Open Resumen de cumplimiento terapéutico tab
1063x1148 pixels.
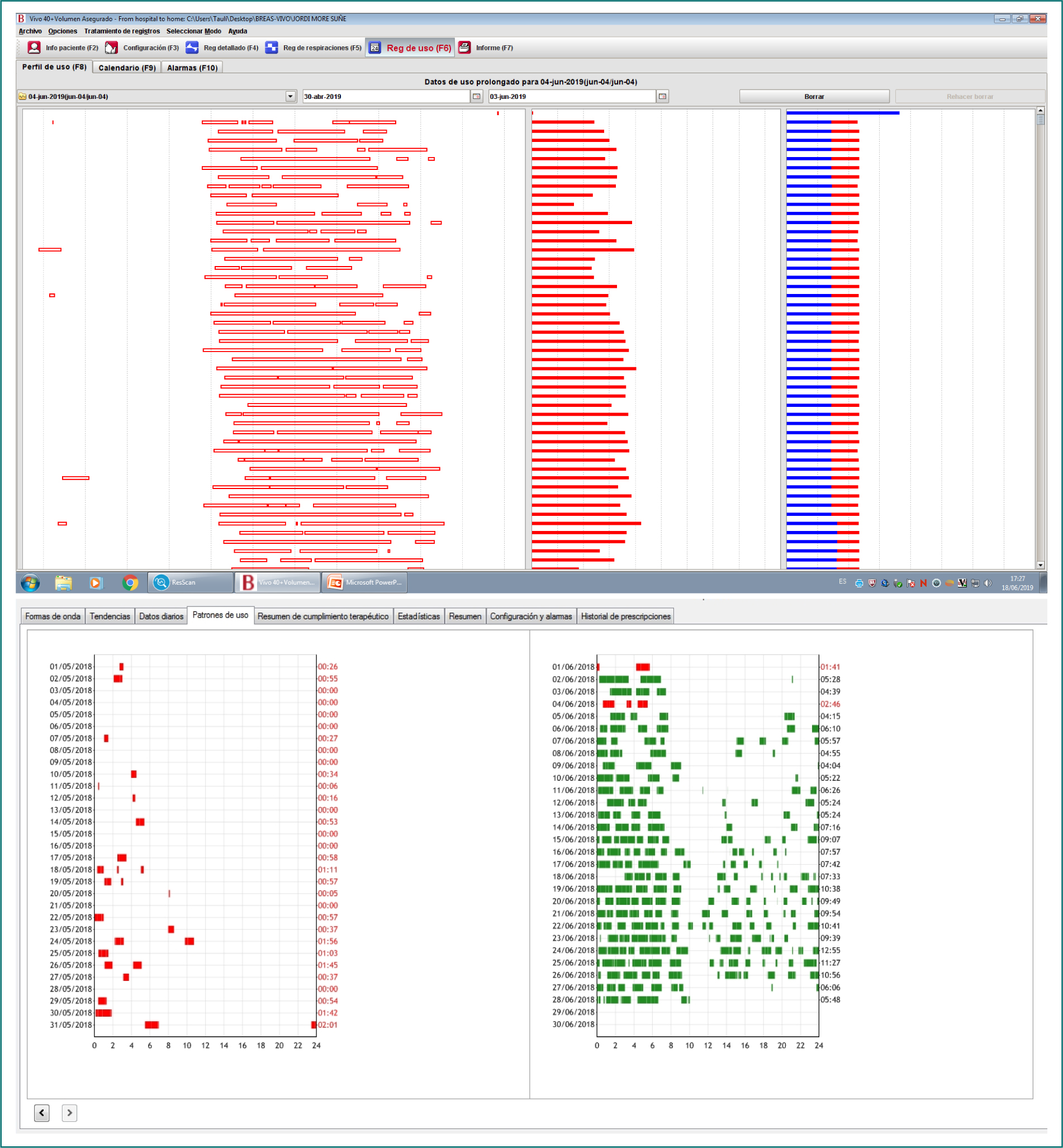point(322,616)
